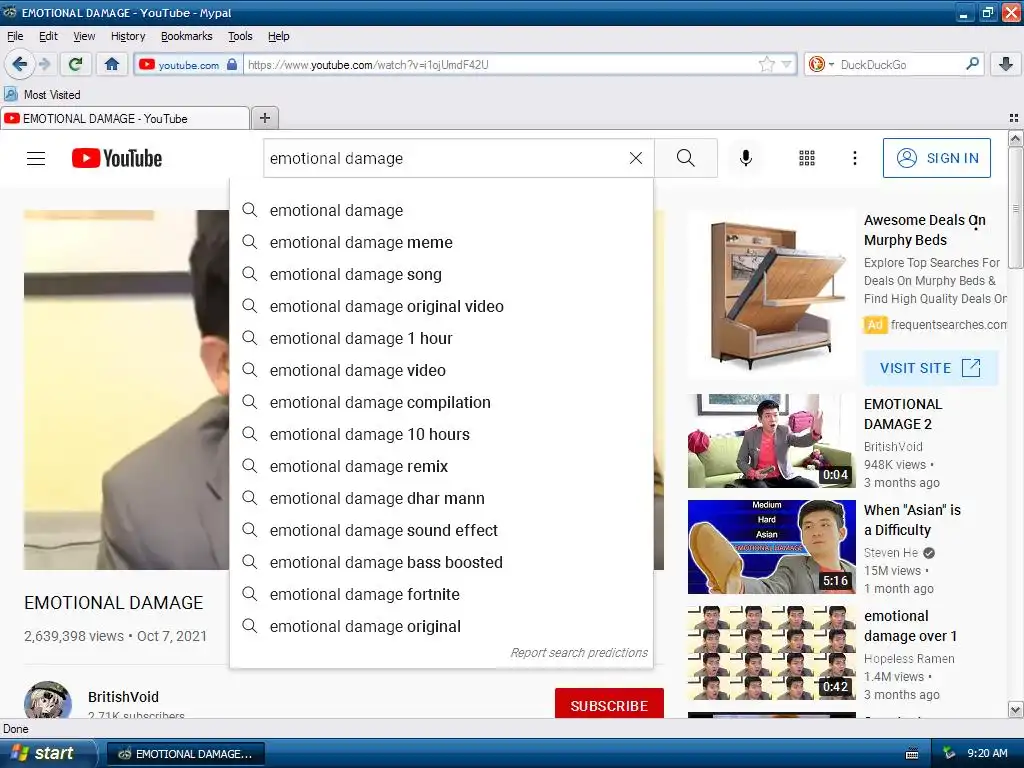
Task: Click the list all tabs icon
Action: point(1014,118)
